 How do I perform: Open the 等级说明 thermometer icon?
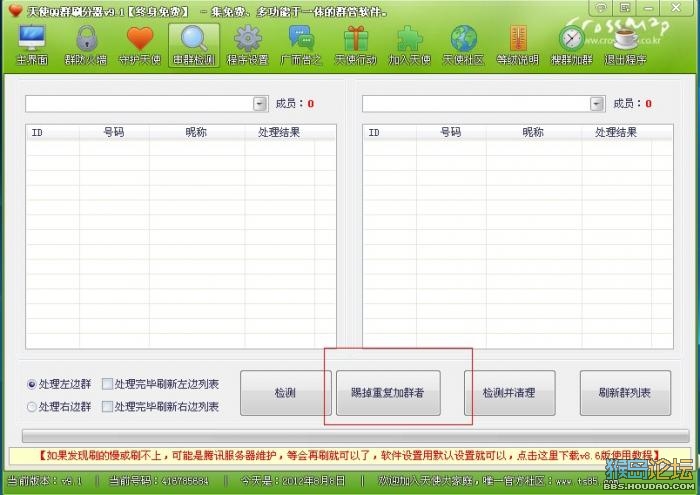(x=517, y=45)
